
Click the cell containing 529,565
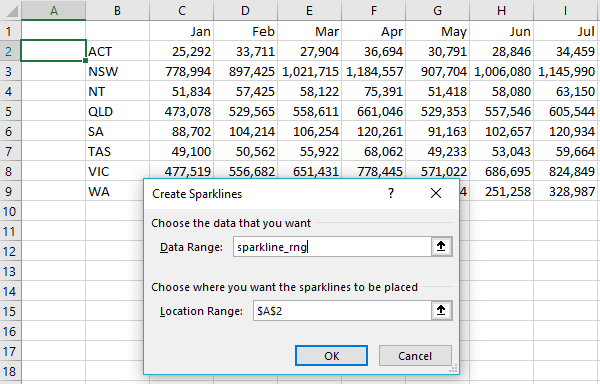246,111
